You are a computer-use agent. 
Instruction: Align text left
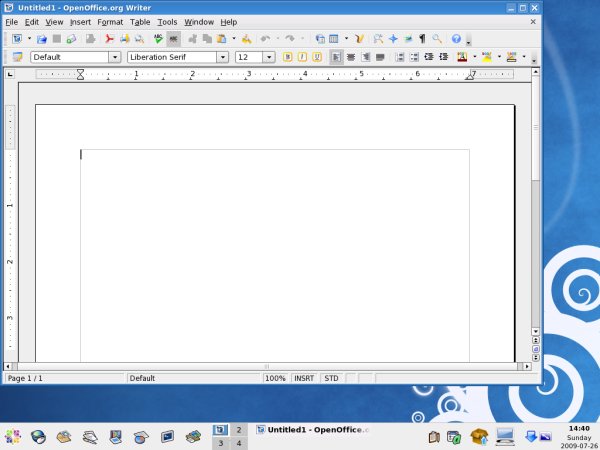pos(336,57)
